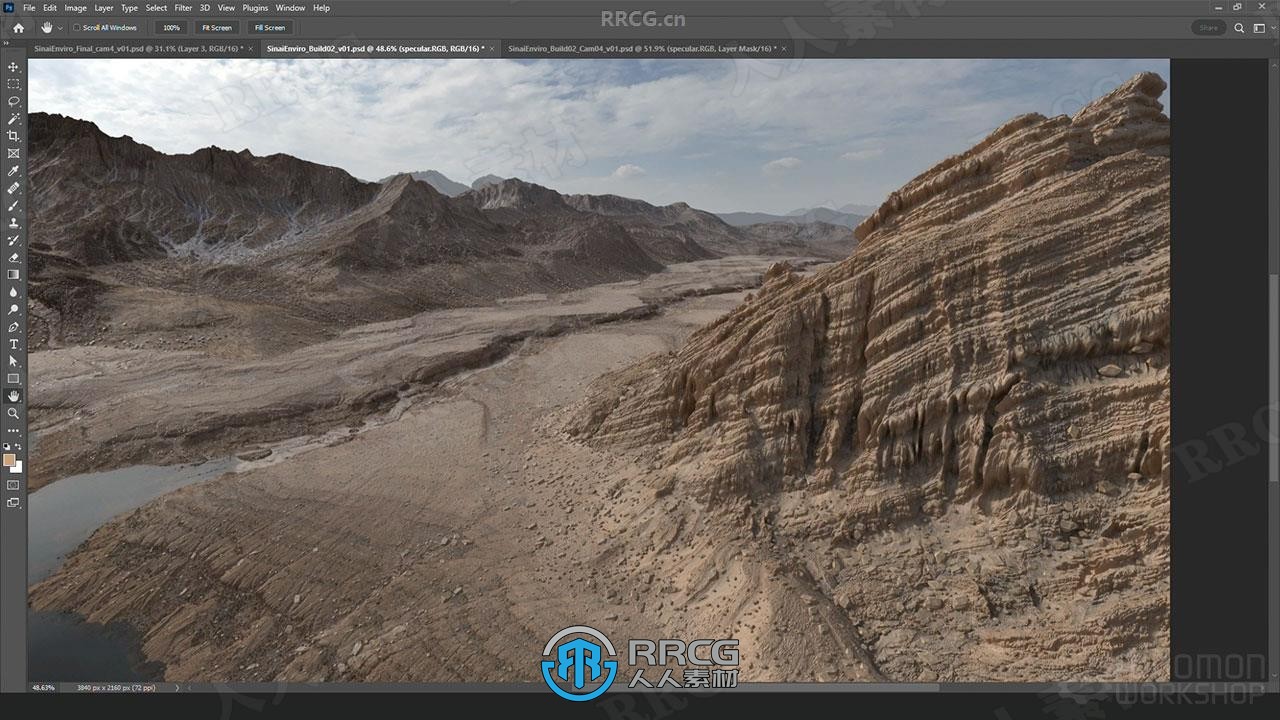Screen dimensions: 1280x720
Task: Open the Help menu
Action: (x=322, y=8)
